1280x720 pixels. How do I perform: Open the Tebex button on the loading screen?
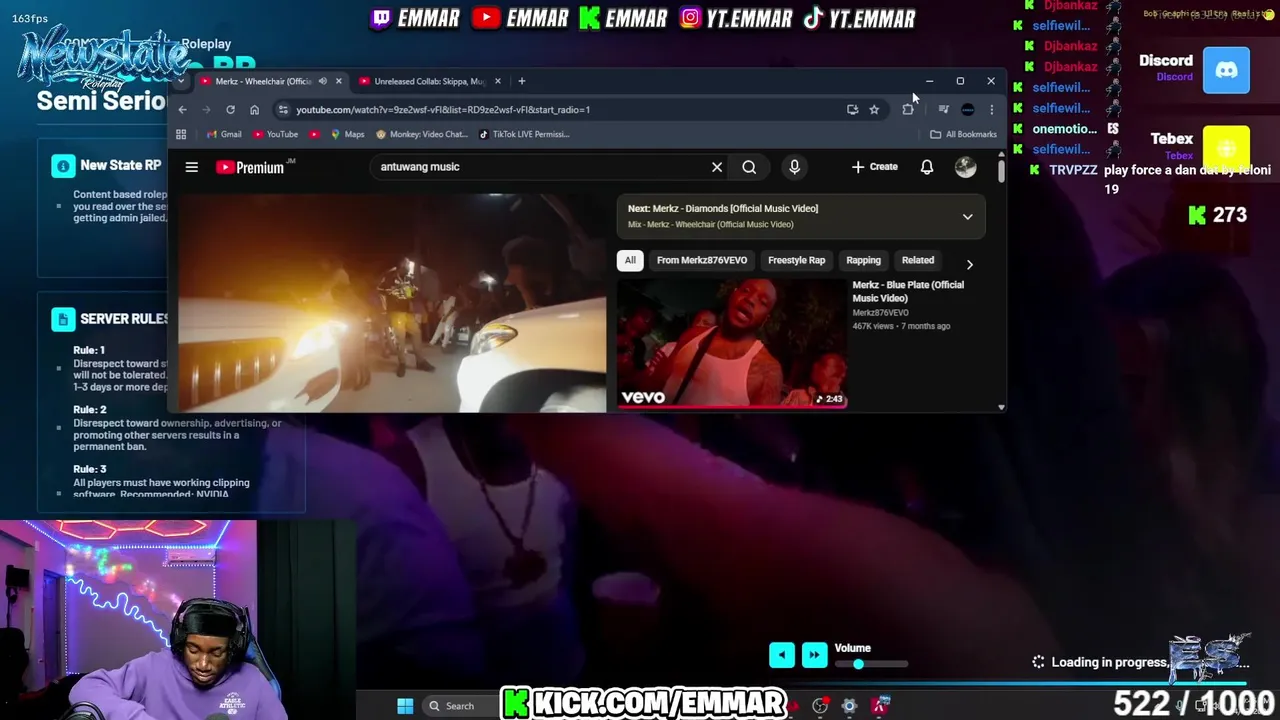(1226, 148)
